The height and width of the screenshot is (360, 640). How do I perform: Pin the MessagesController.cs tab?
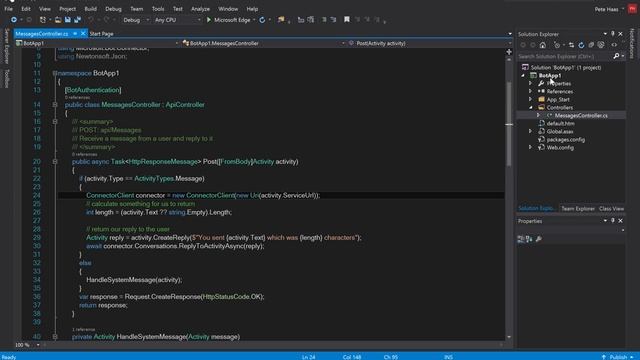point(75,33)
